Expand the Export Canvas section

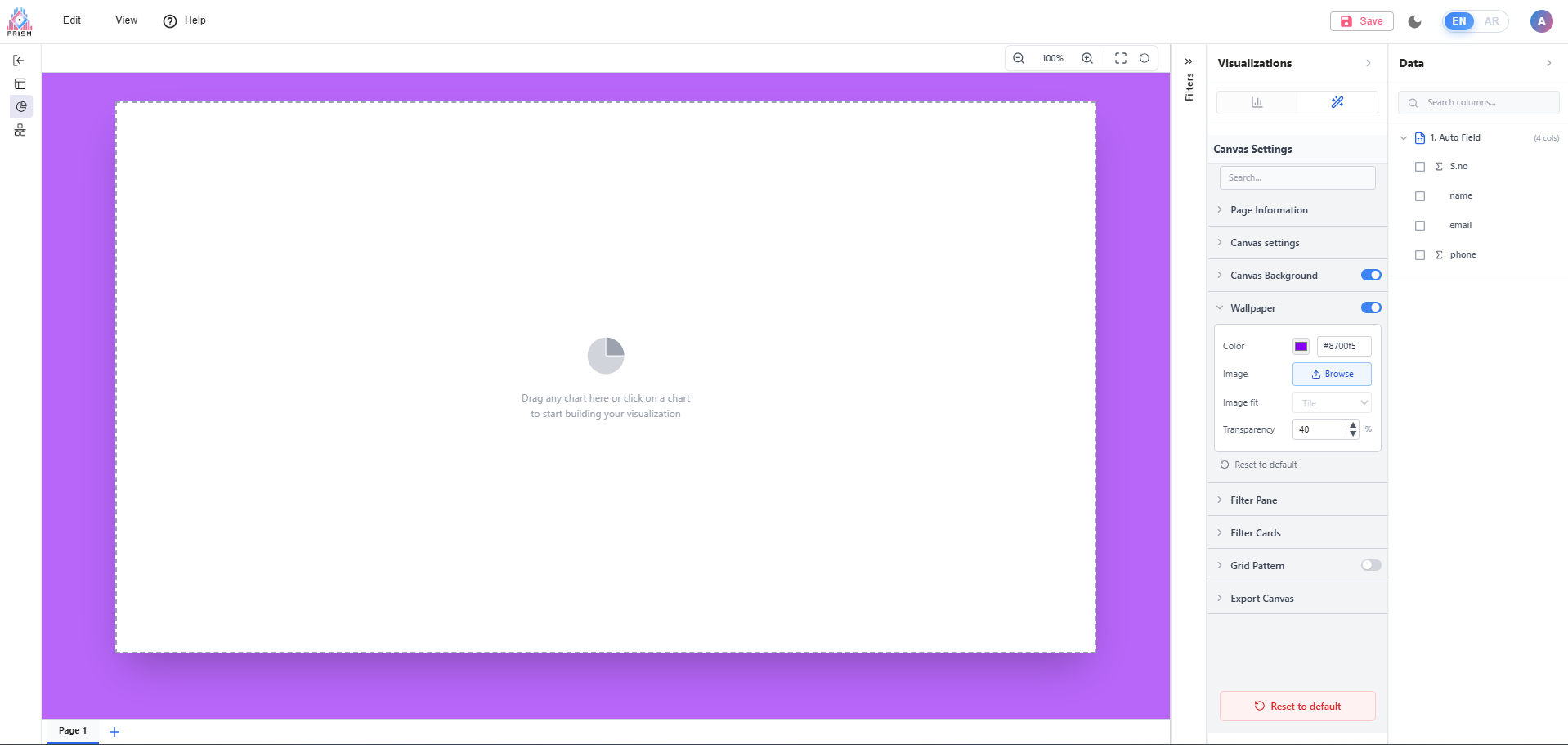(x=1261, y=599)
